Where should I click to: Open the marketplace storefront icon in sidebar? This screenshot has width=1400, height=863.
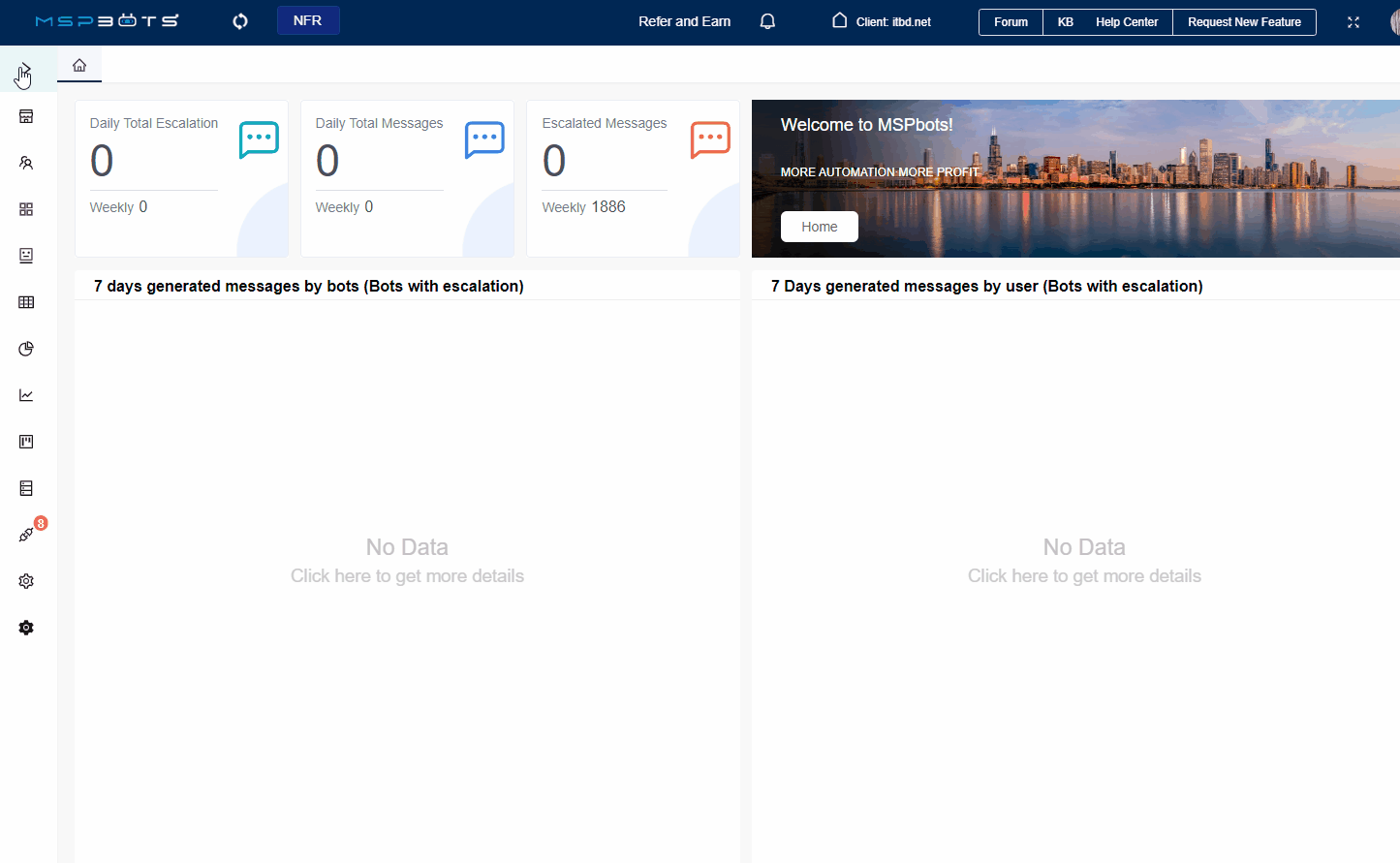[x=26, y=116]
